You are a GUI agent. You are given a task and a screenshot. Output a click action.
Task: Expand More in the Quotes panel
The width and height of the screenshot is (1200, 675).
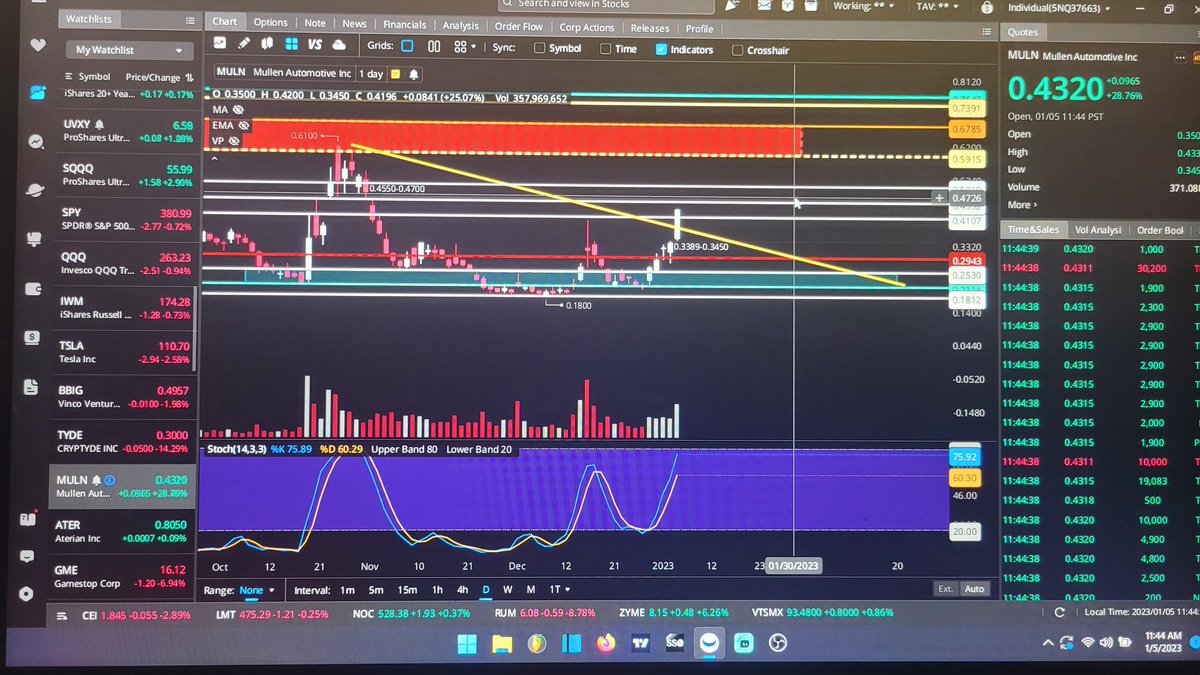pos(1023,205)
